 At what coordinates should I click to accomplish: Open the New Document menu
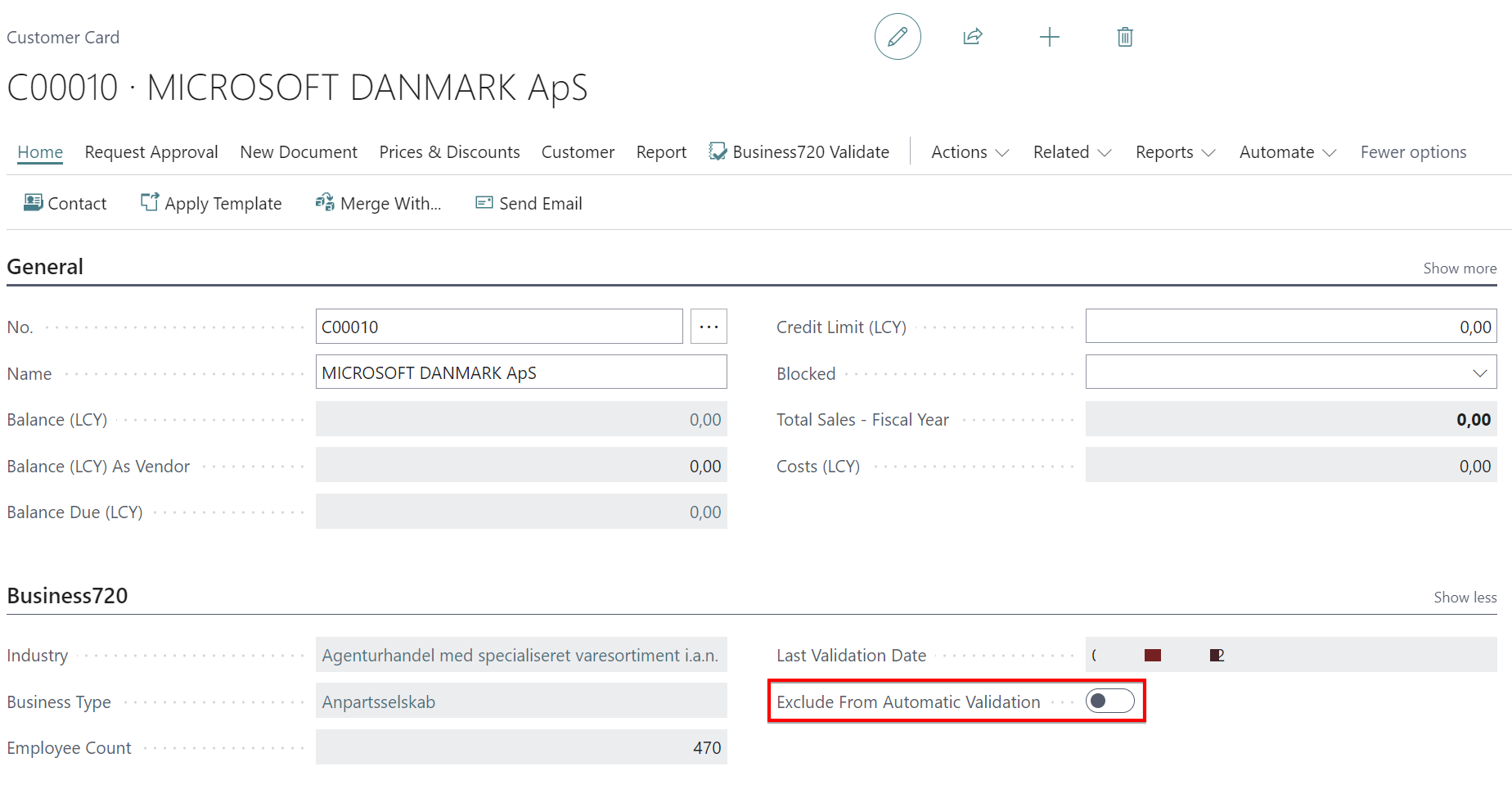[299, 152]
